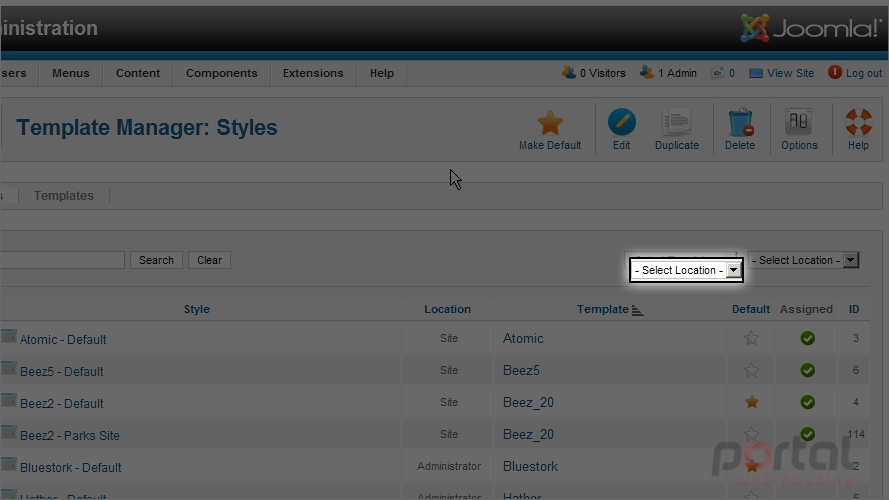Click the Bluestork - Default preview icon

pyautogui.click(x=9, y=465)
